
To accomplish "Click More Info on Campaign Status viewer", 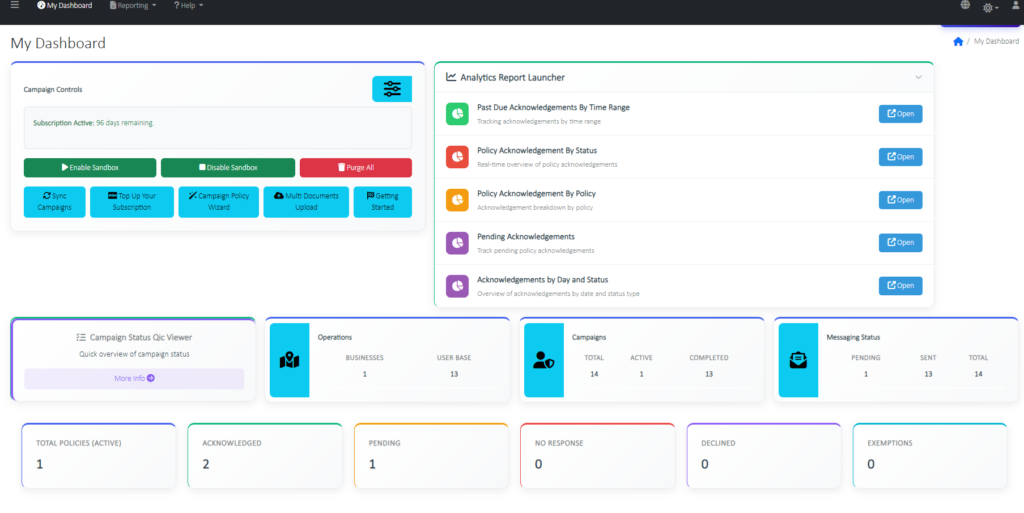I will tap(134, 379).
